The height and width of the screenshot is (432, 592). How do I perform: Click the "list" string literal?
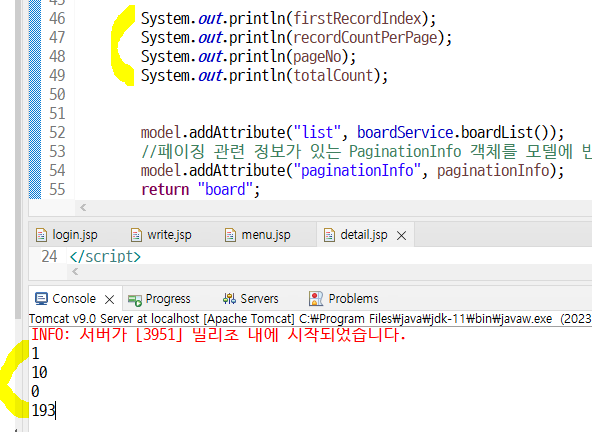(x=317, y=133)
